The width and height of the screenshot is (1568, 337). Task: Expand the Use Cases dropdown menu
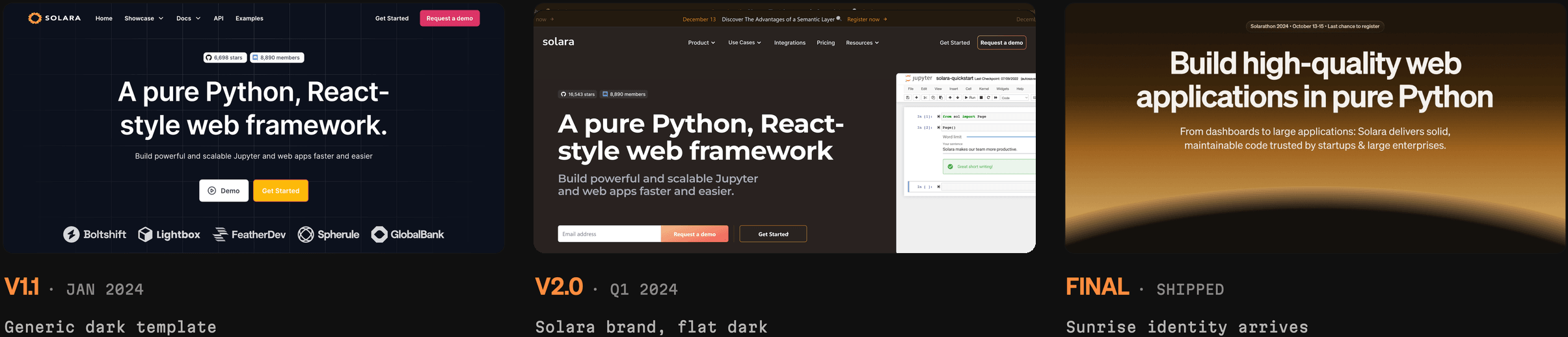pyautogui.click(x=744, y=42)
